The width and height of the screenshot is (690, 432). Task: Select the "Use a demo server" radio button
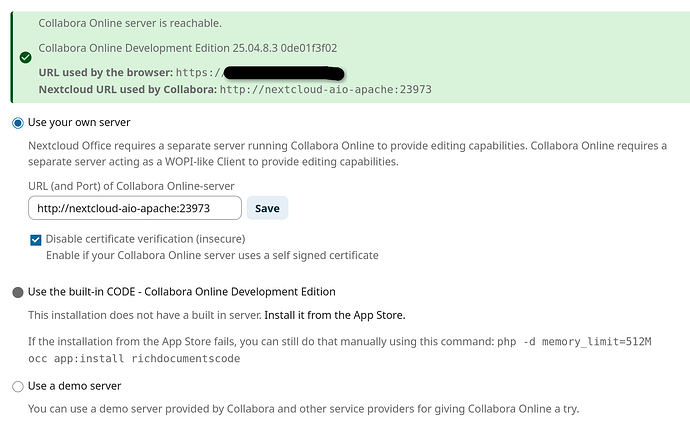pos(17,386)
